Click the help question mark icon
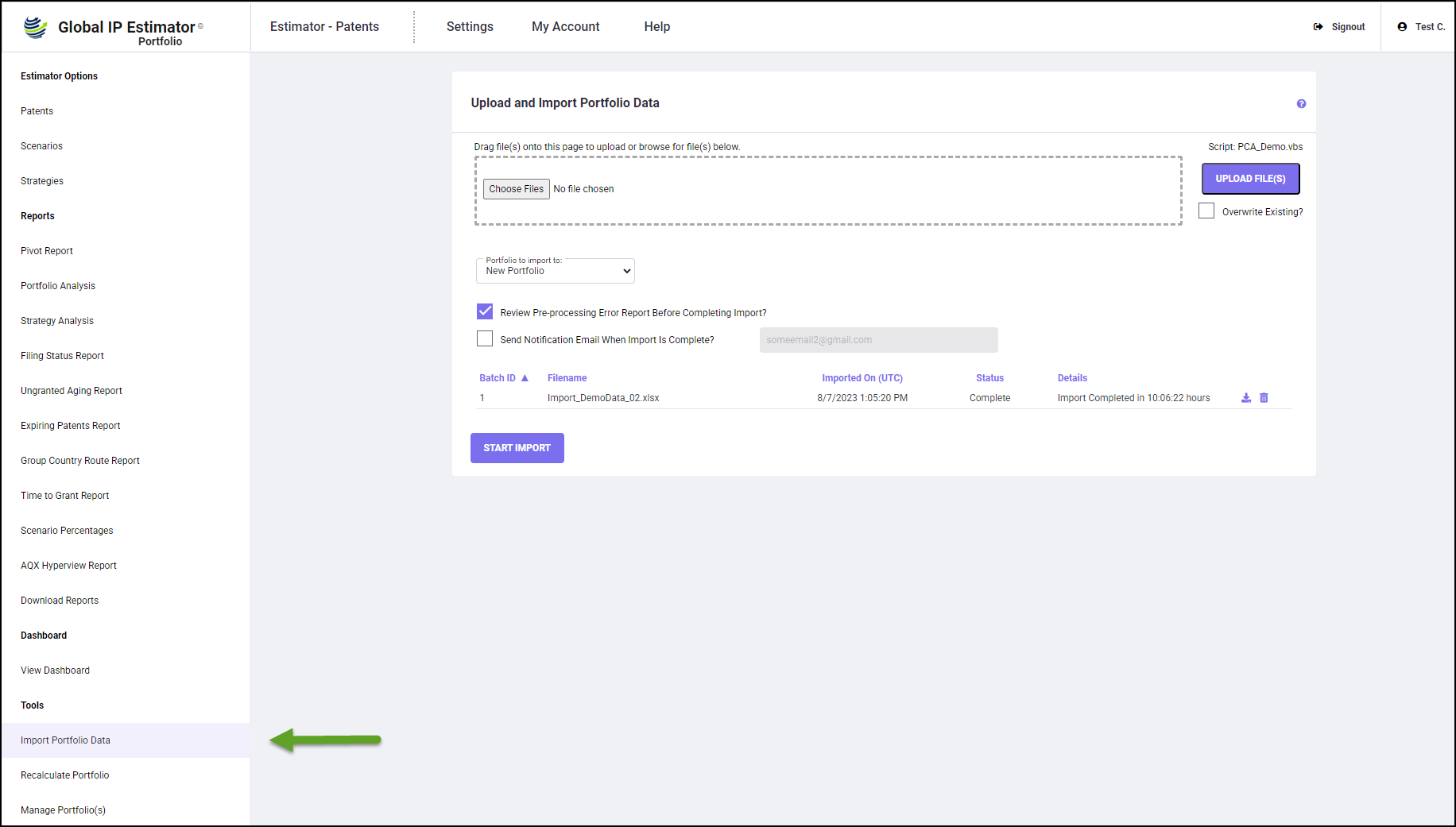Viewport: 1456px width, 827px height. [x=1301, y=104]
